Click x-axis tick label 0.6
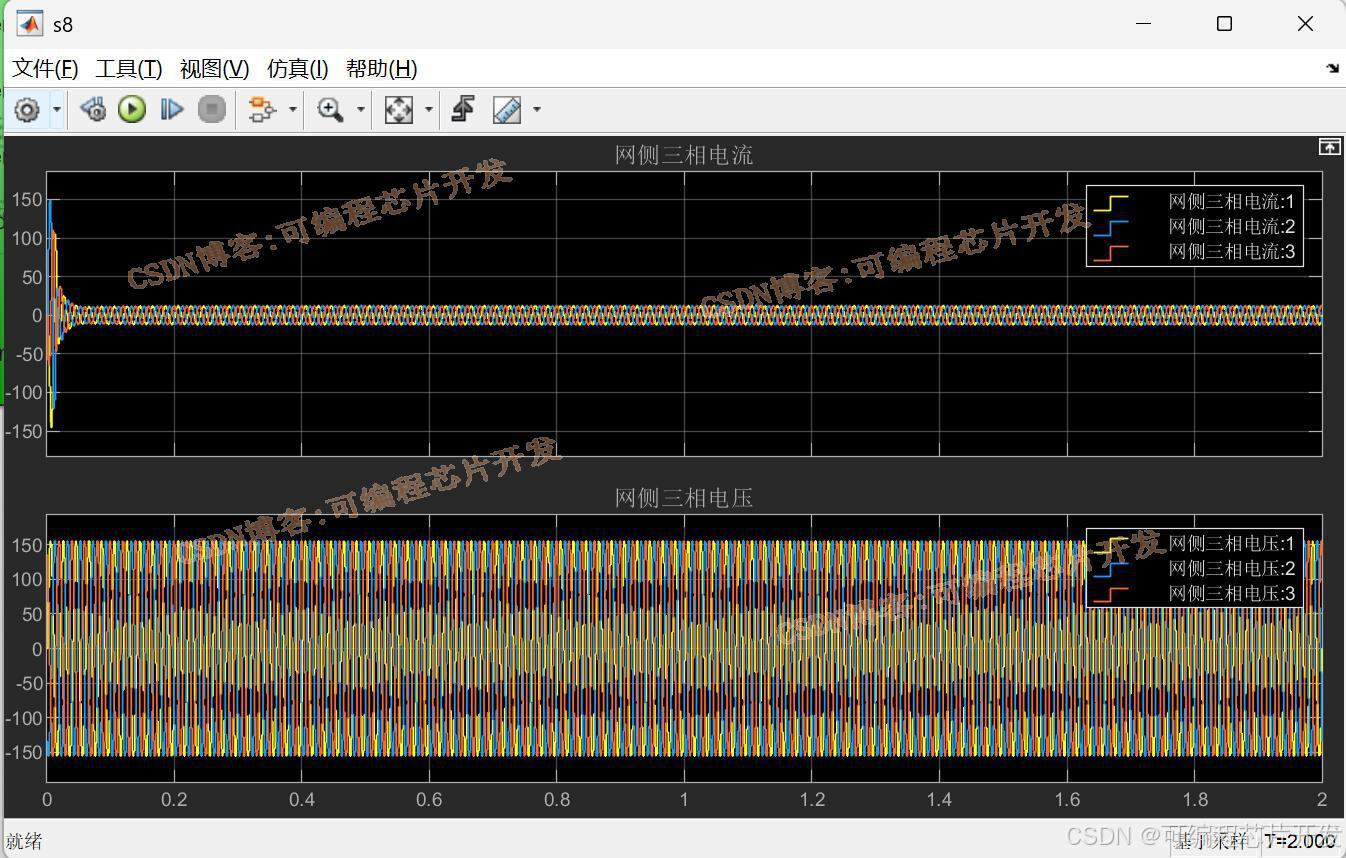This screenshot has width=1346, height=858. coord(429,800)
